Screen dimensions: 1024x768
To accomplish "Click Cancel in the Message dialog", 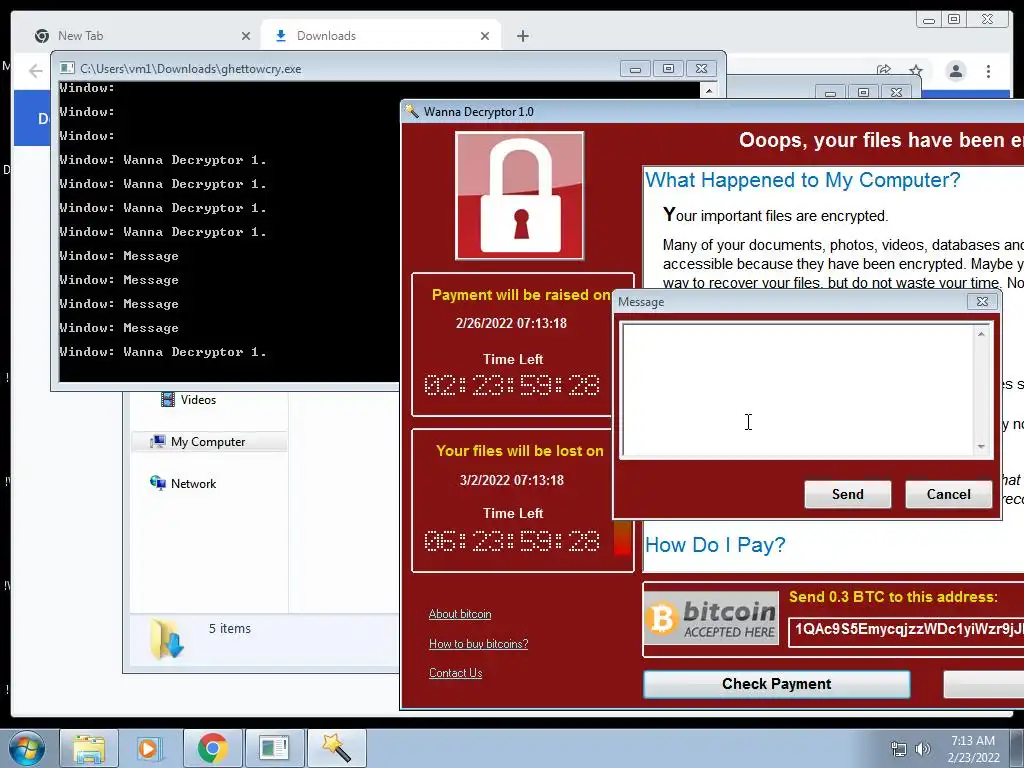I will click(948, 494).
